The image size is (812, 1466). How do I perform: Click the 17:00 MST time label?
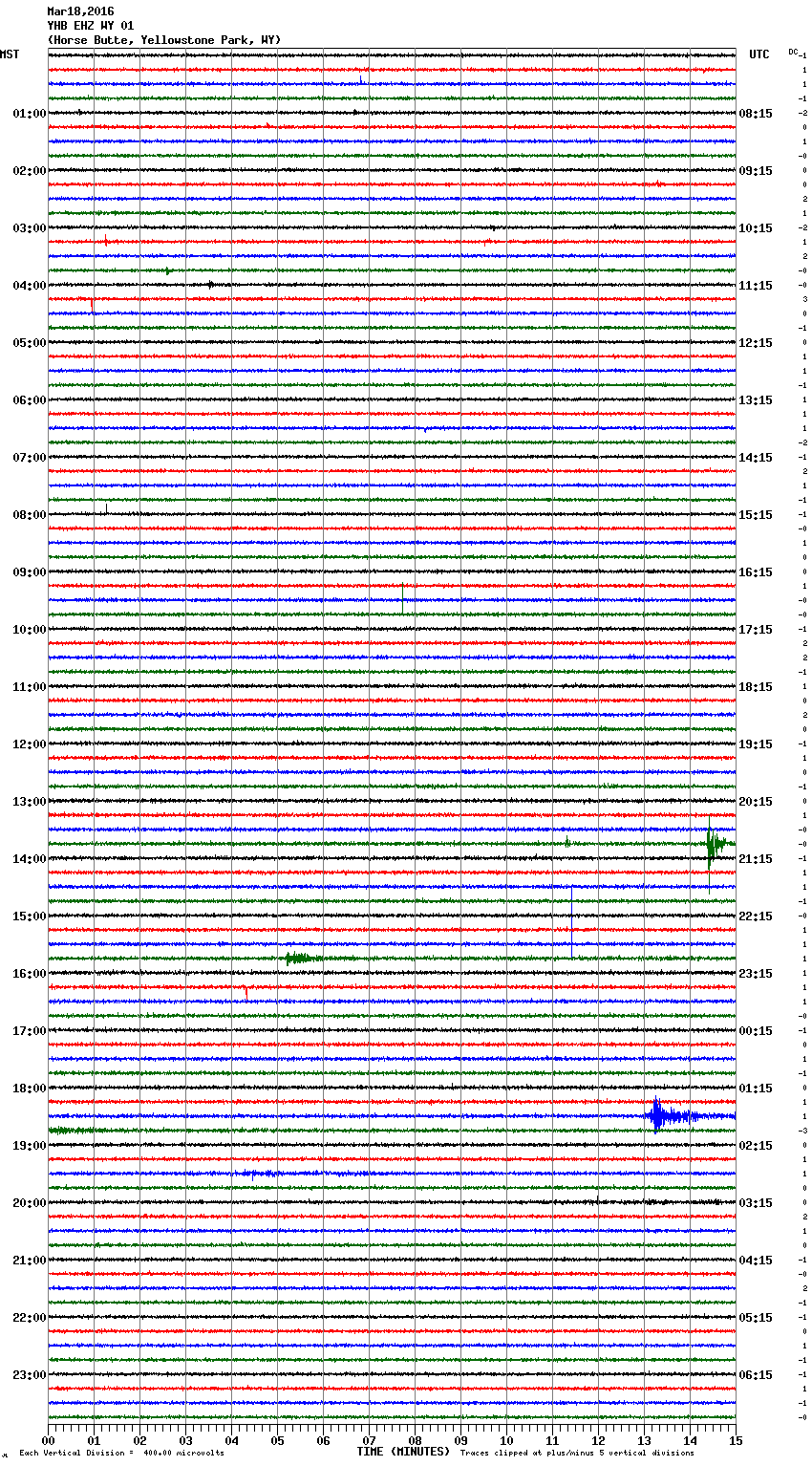click(x=30, y=1031)
